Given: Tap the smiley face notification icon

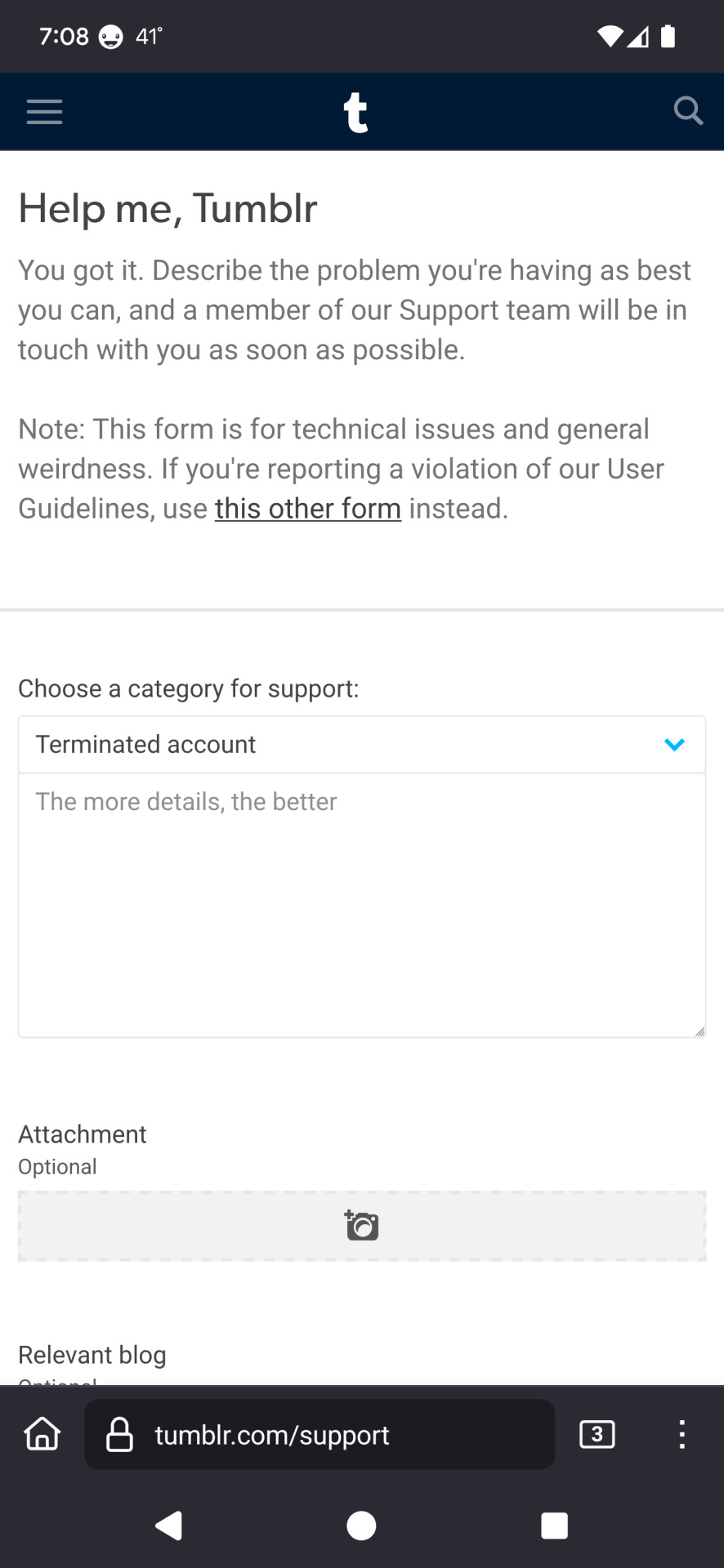Looking at the screenshot, I should [x=111, y=37].
